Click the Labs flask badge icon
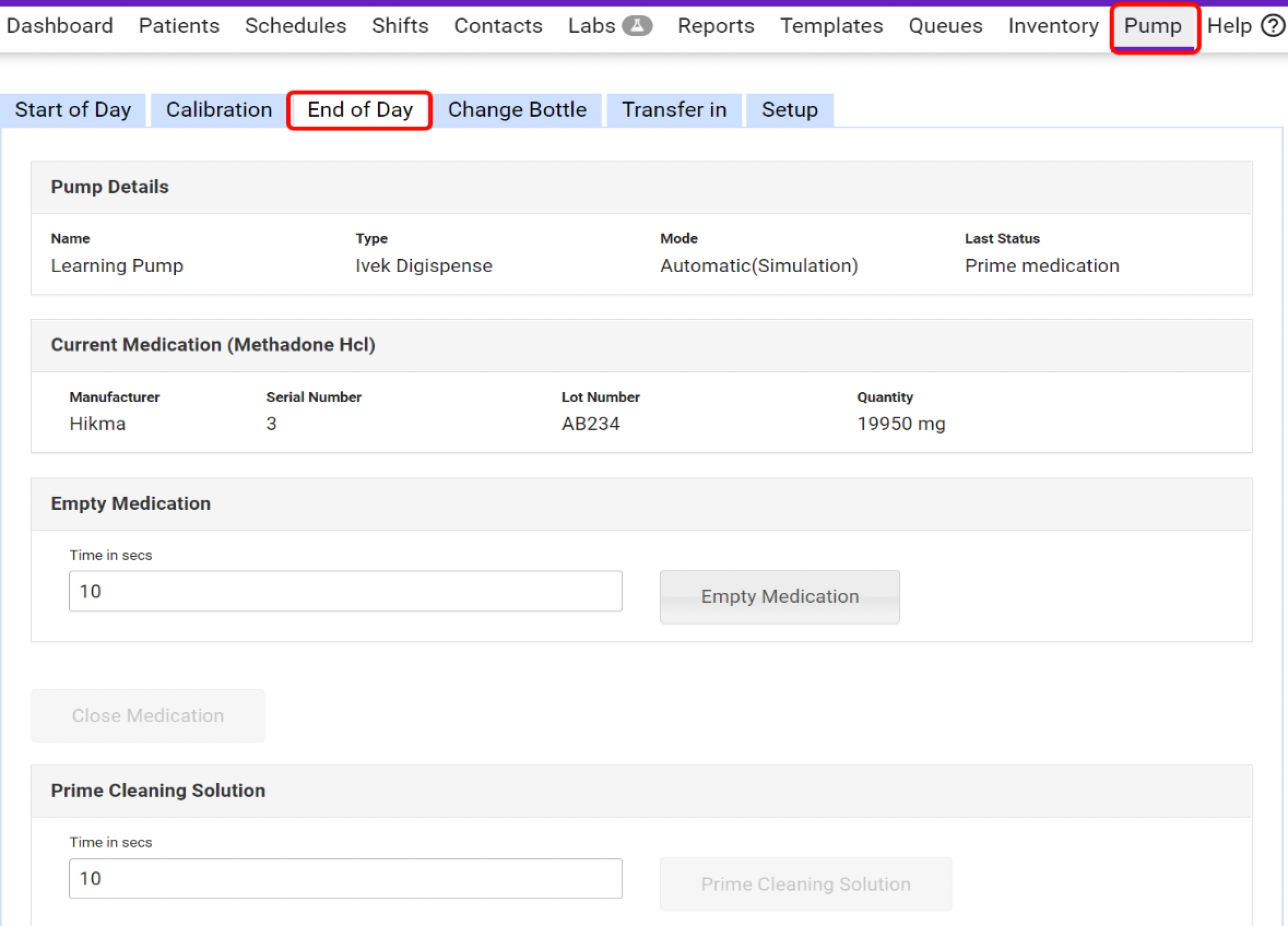The width and height of the screenshot is (1288, 926). [637, 25]
